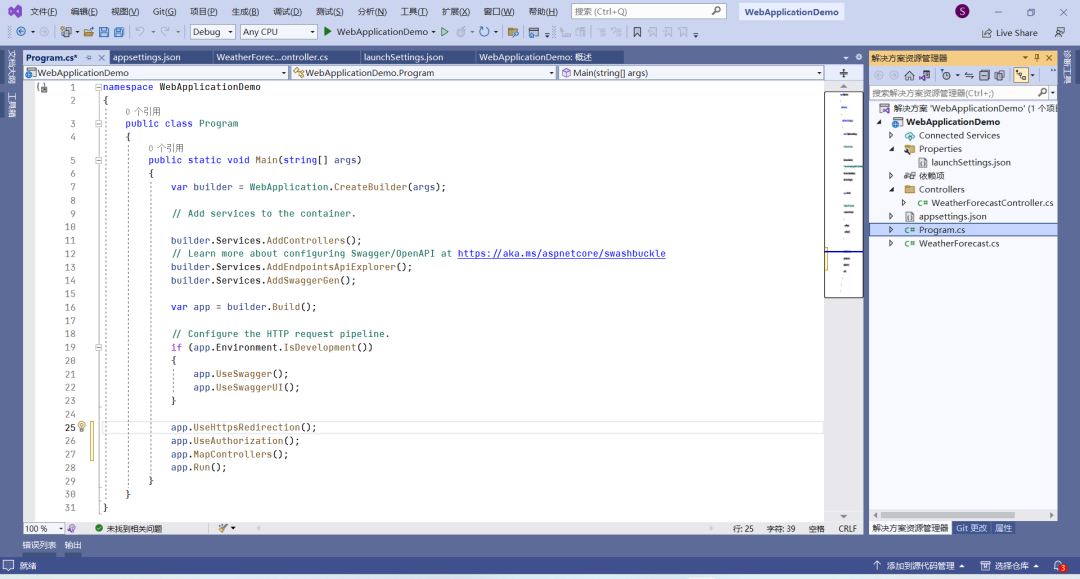1080x579 pixels.
Task: Open the notifications bell in status bar
Action: 1060,566
